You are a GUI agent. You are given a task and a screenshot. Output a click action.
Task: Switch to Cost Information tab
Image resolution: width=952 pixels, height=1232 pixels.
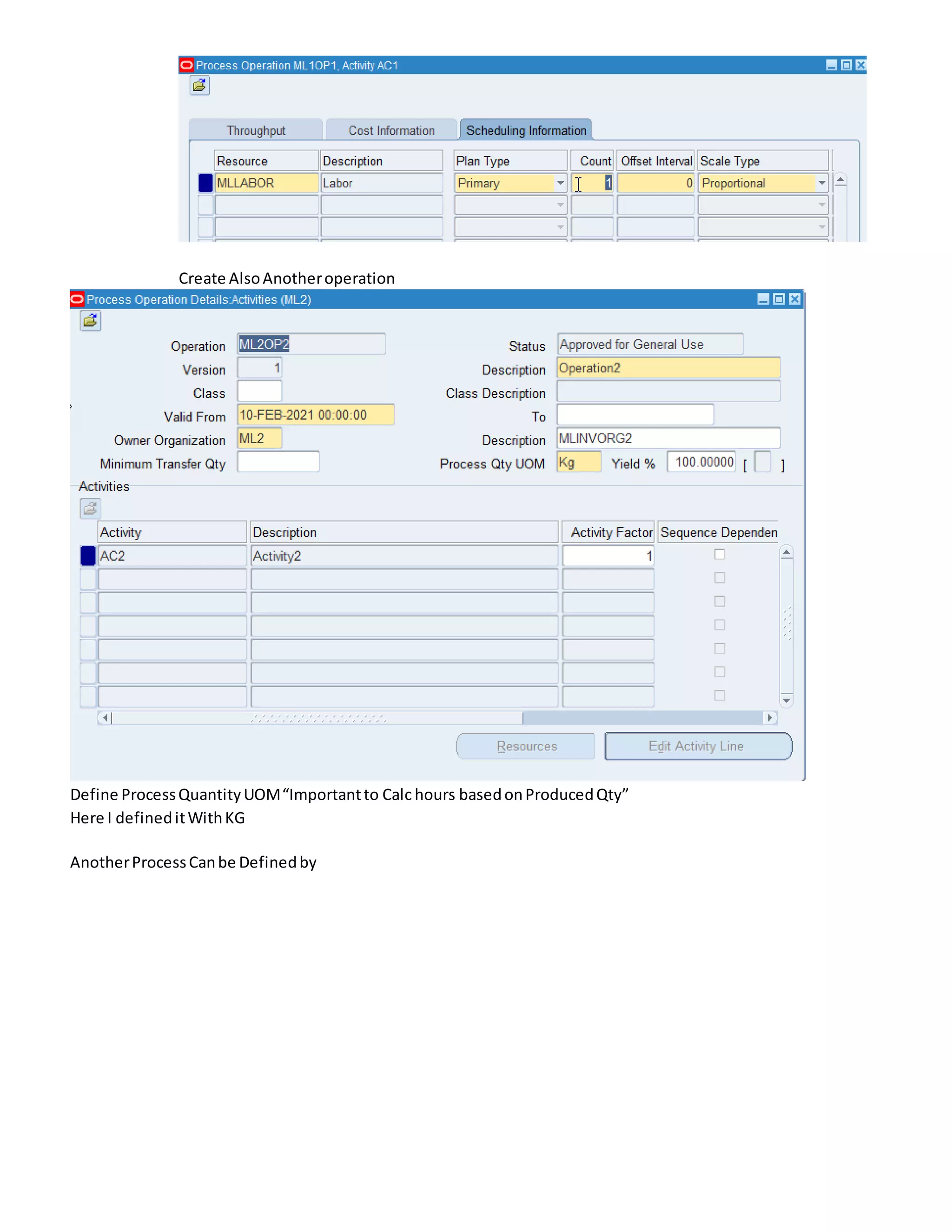point(391,130)
